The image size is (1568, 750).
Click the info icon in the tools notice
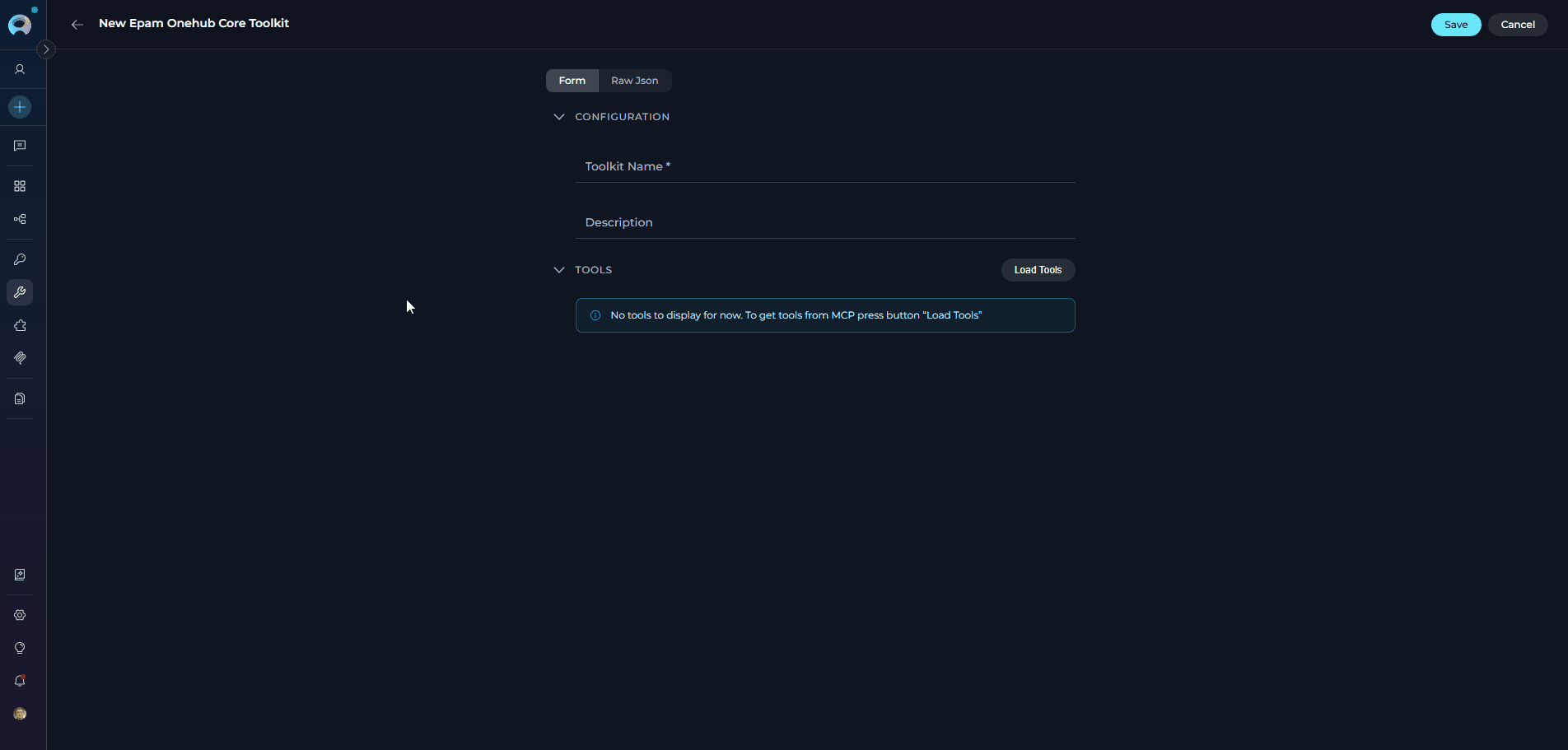point(595,315)
